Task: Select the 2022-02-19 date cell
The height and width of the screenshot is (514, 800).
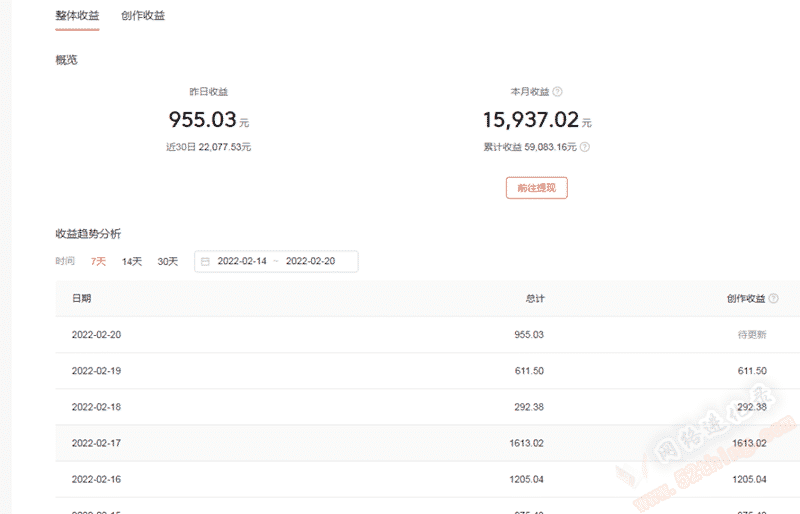Action: pos(96,371)
